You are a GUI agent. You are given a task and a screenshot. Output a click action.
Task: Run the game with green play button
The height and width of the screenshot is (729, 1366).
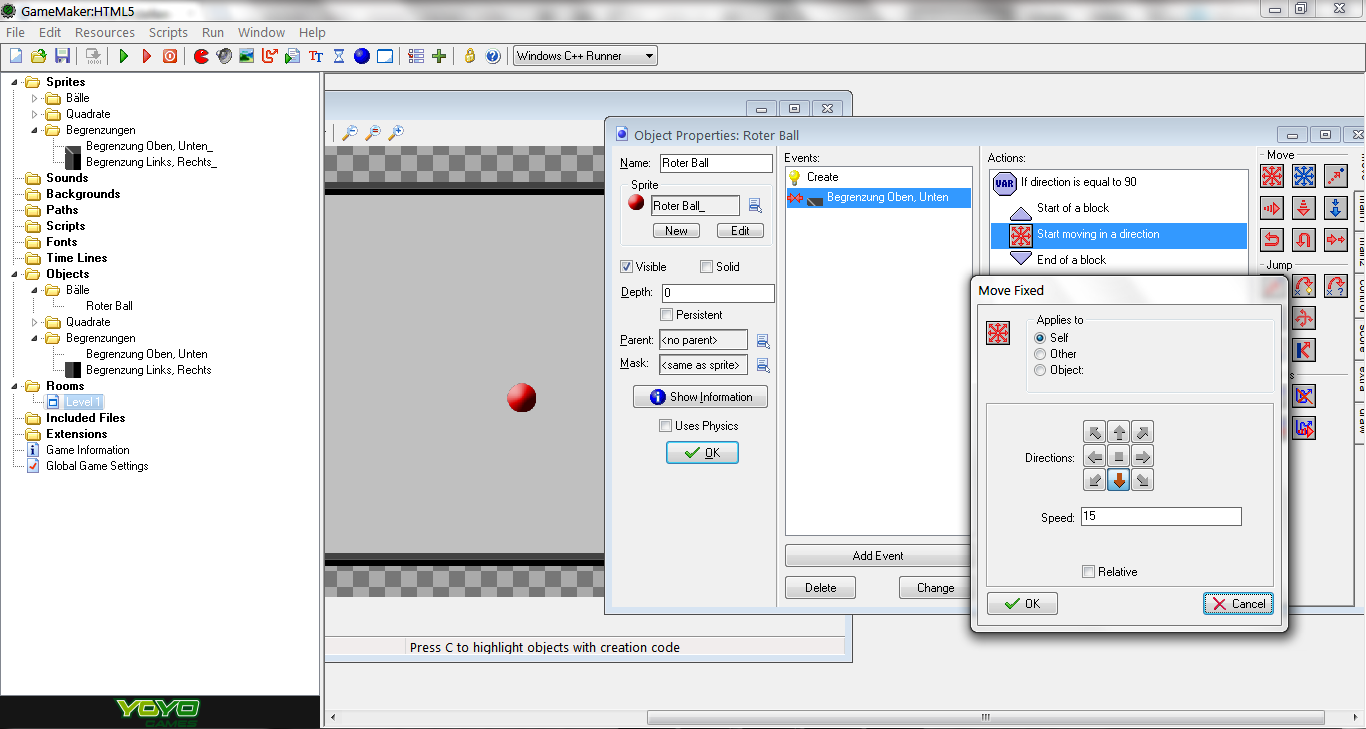[124, 56]
